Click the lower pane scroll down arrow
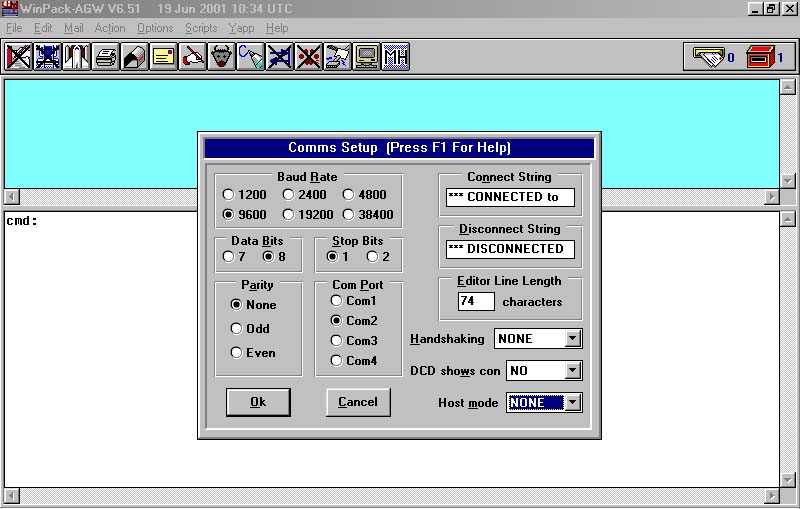Image resolution: width=800 pixels, height=509 pixels. [x=788, y=480]
